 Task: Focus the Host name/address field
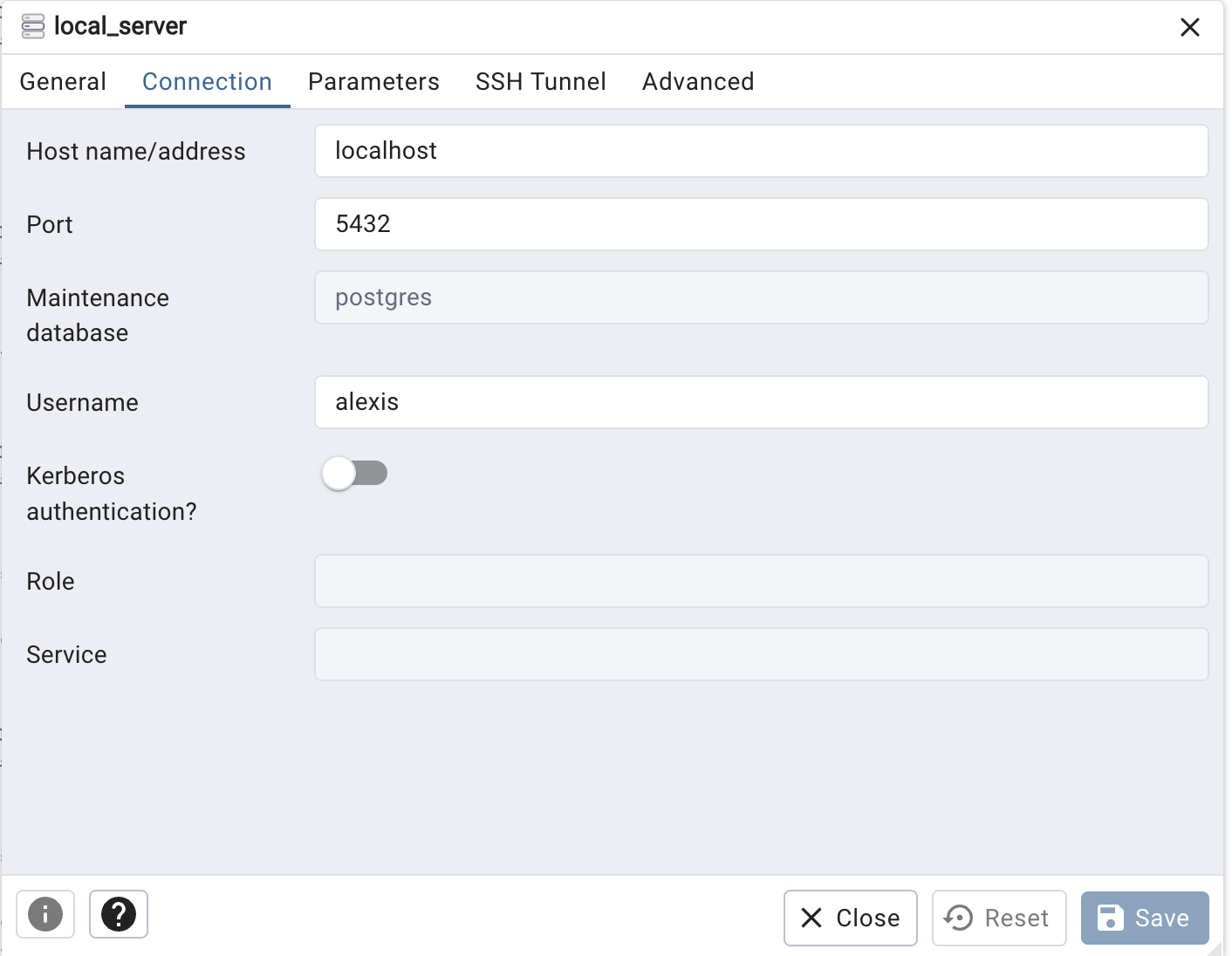(x=761, y=151)
